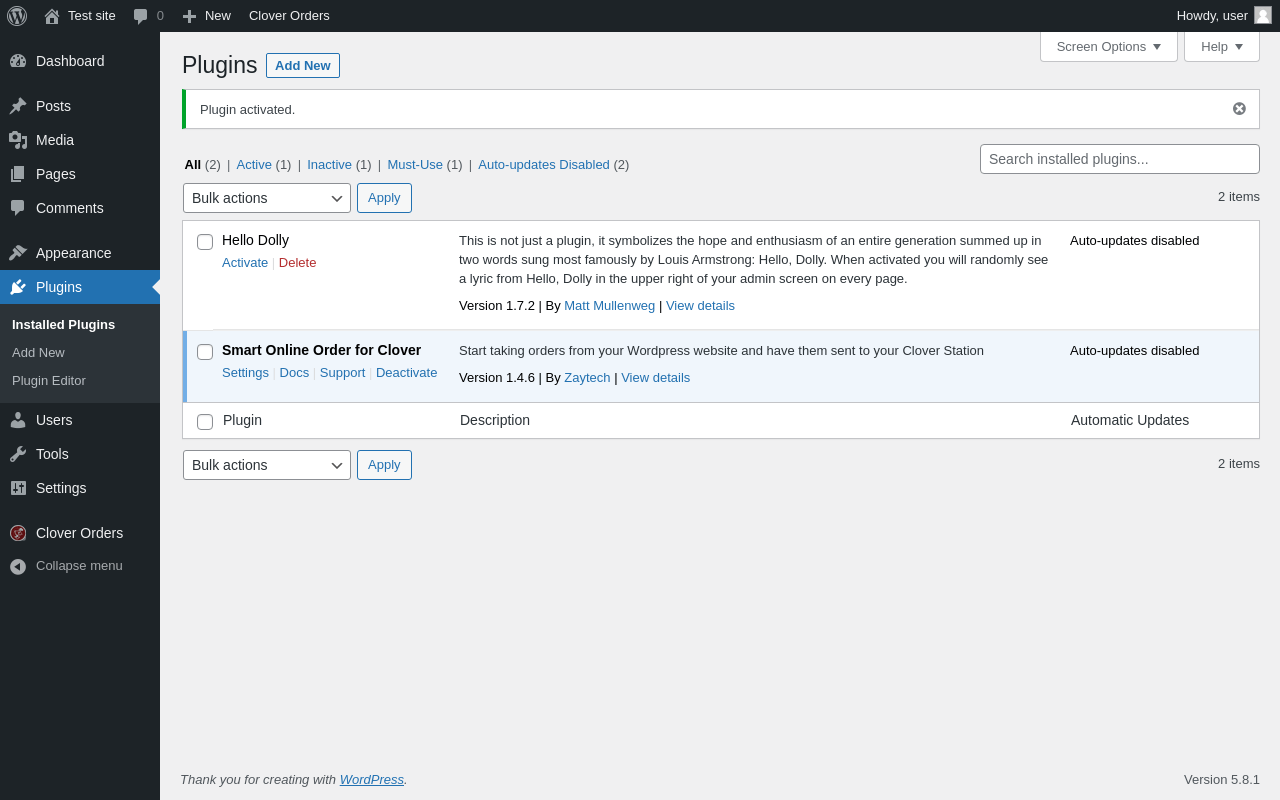The image size is (1280, 800).
Task: Click the Add New button beside Plugins
Action: [x=302, y=66]
